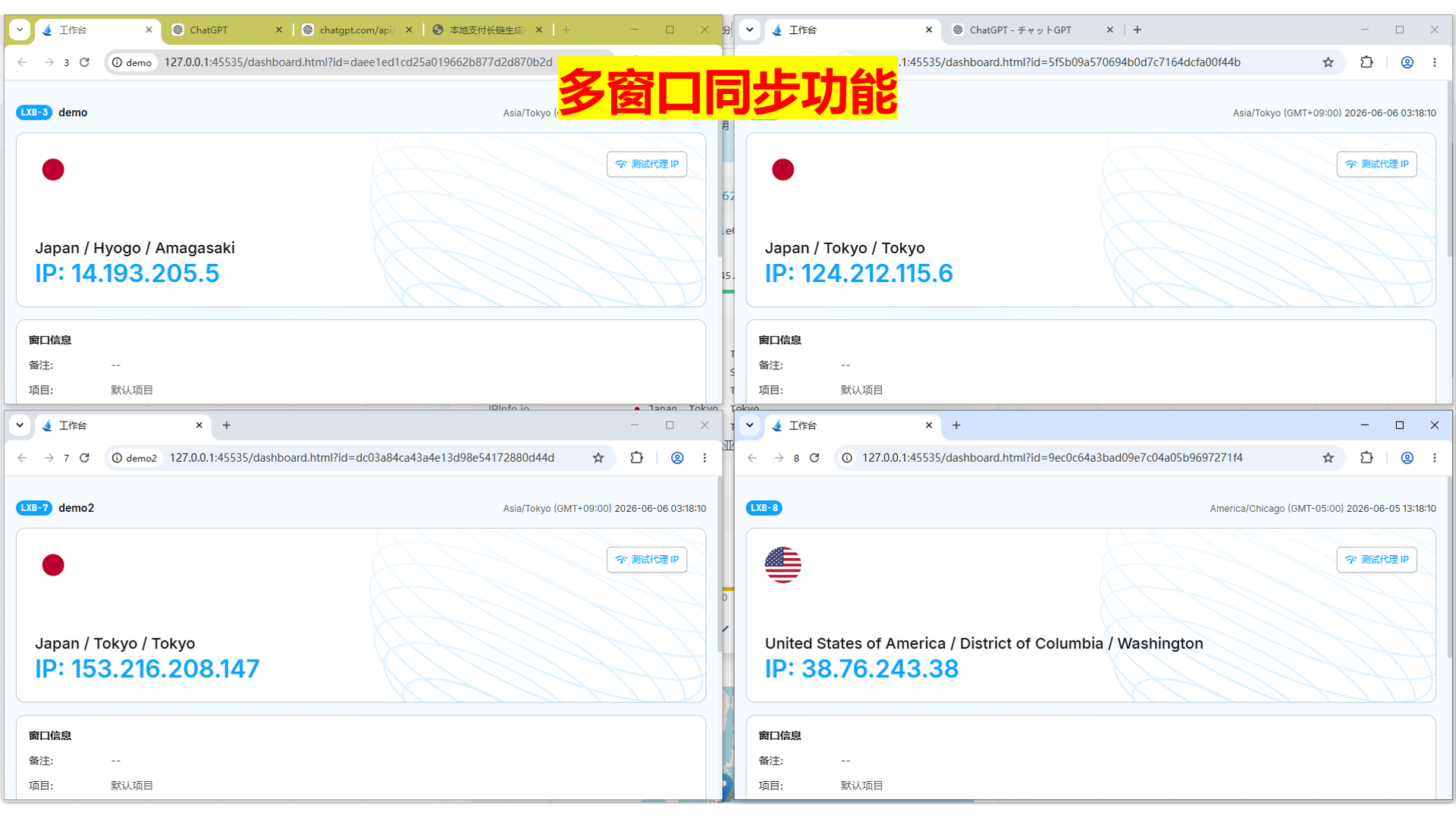Go forward in the demo window
Image resolution: width=1456 pixels, height=819 pixels.
tap(49, 62)
